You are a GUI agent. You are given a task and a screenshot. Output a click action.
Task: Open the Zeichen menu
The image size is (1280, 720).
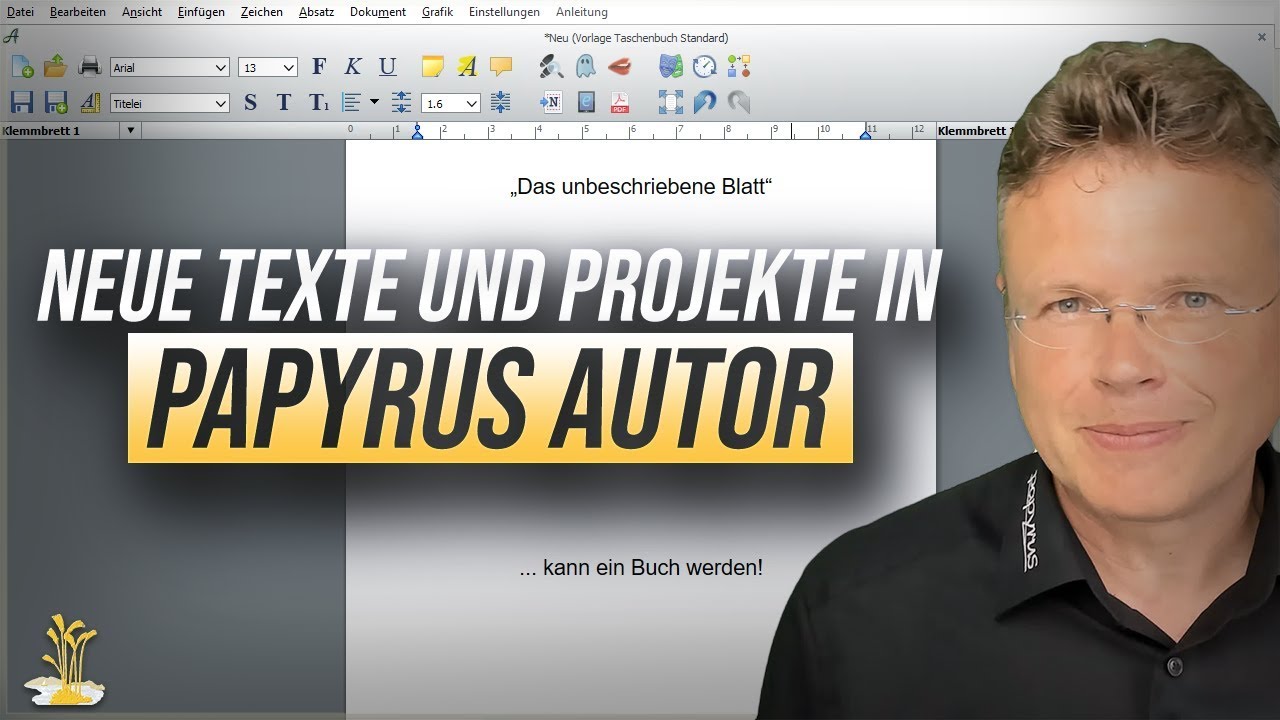262,12
